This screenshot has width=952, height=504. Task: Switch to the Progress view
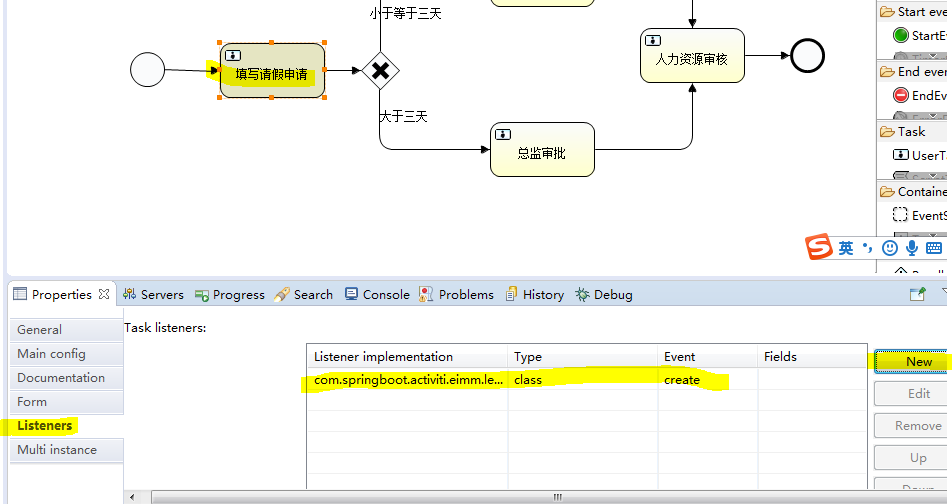(230, 295)
